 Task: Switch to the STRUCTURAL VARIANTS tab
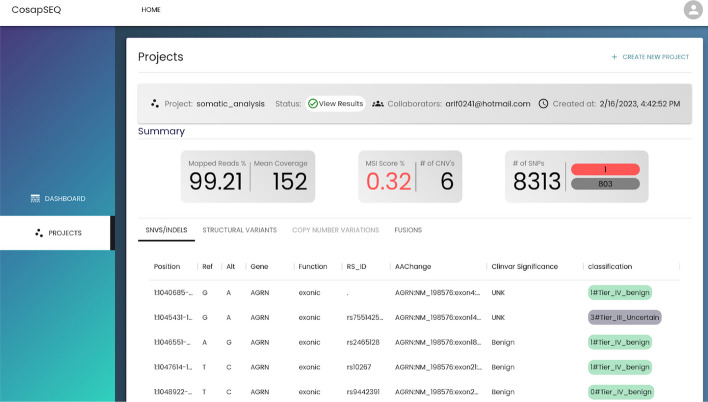pos(239,230)
